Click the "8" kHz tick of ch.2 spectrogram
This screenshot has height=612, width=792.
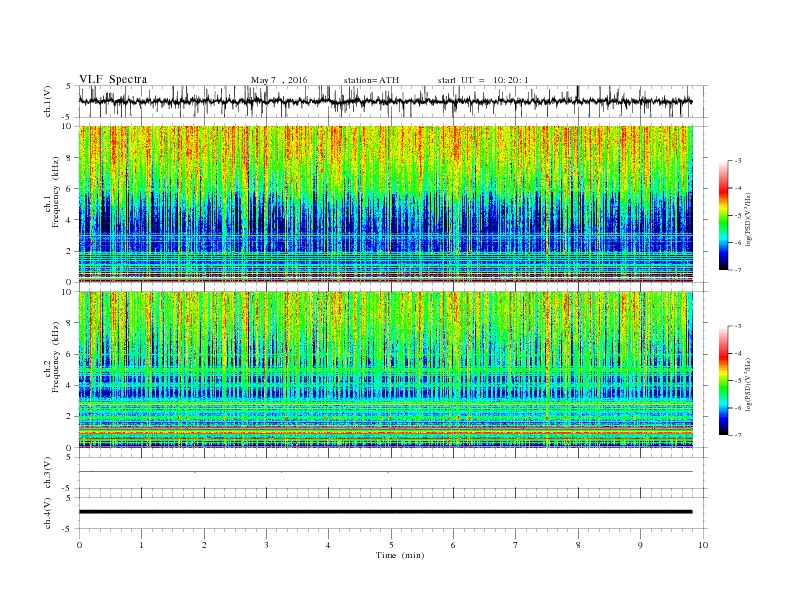[x=70, y=323]
